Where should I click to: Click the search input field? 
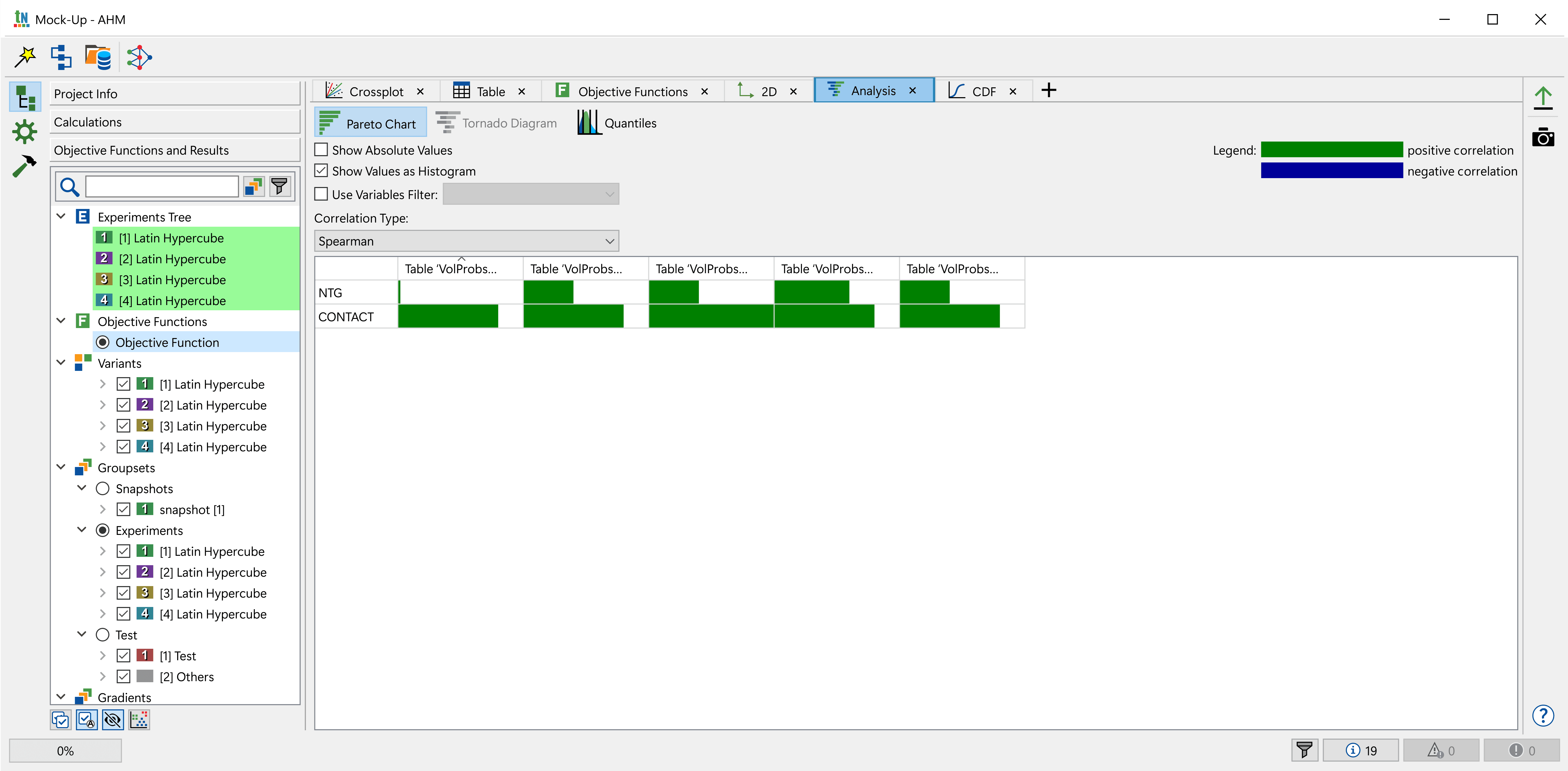[x=162, y=186]
